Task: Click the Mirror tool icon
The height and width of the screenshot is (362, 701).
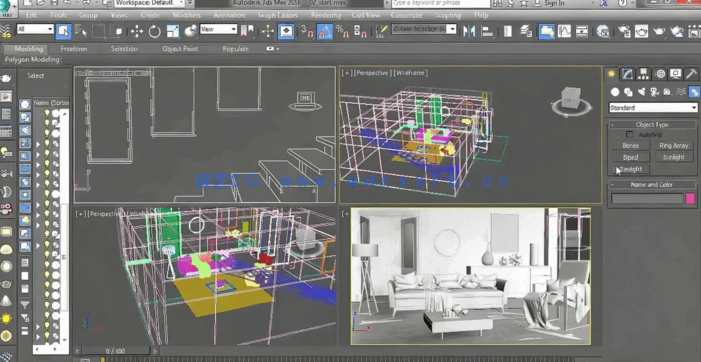Action: 469,31
